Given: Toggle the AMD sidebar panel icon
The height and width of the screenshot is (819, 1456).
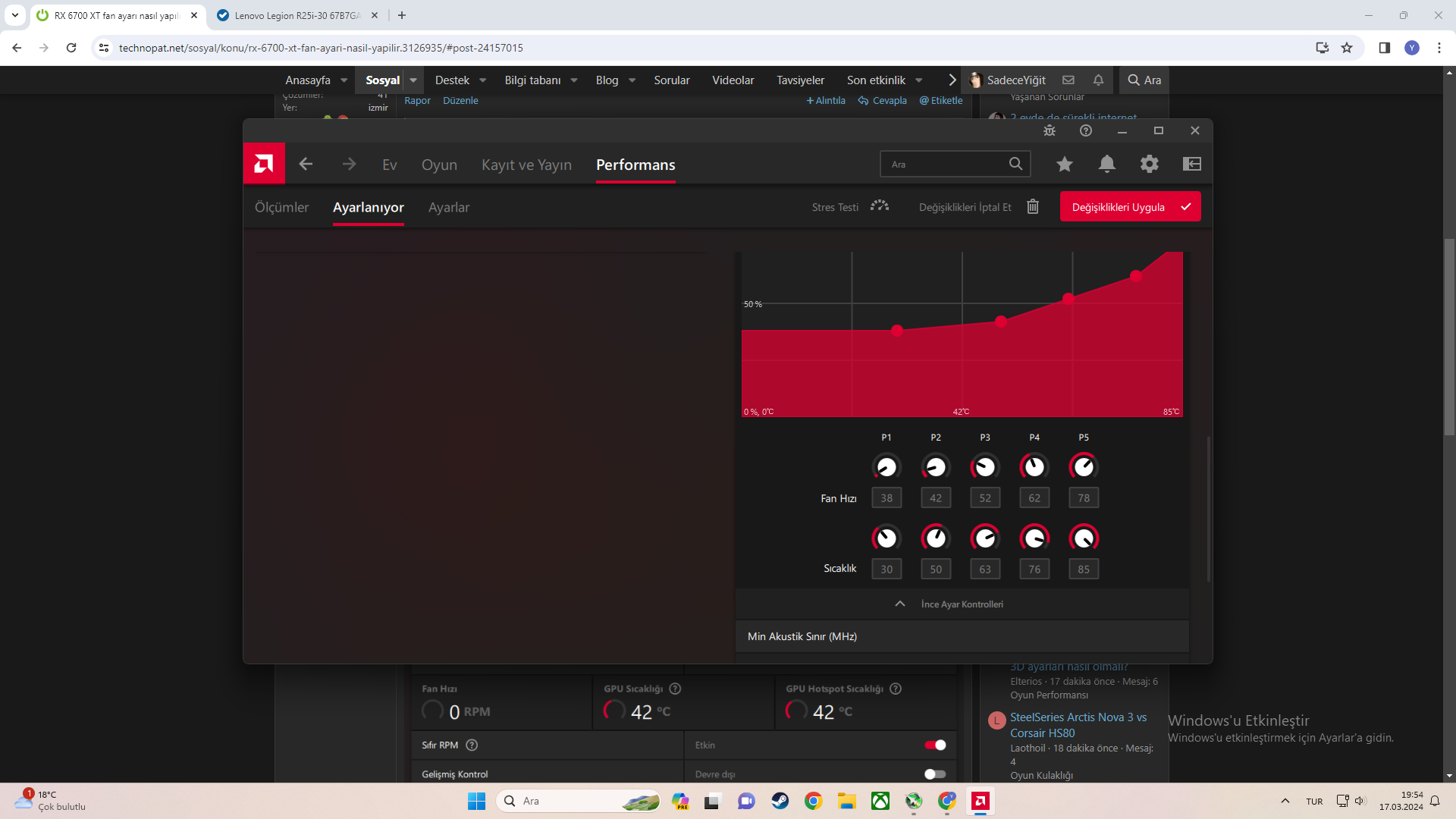Looking at the screenshot, I should 1192,164.
